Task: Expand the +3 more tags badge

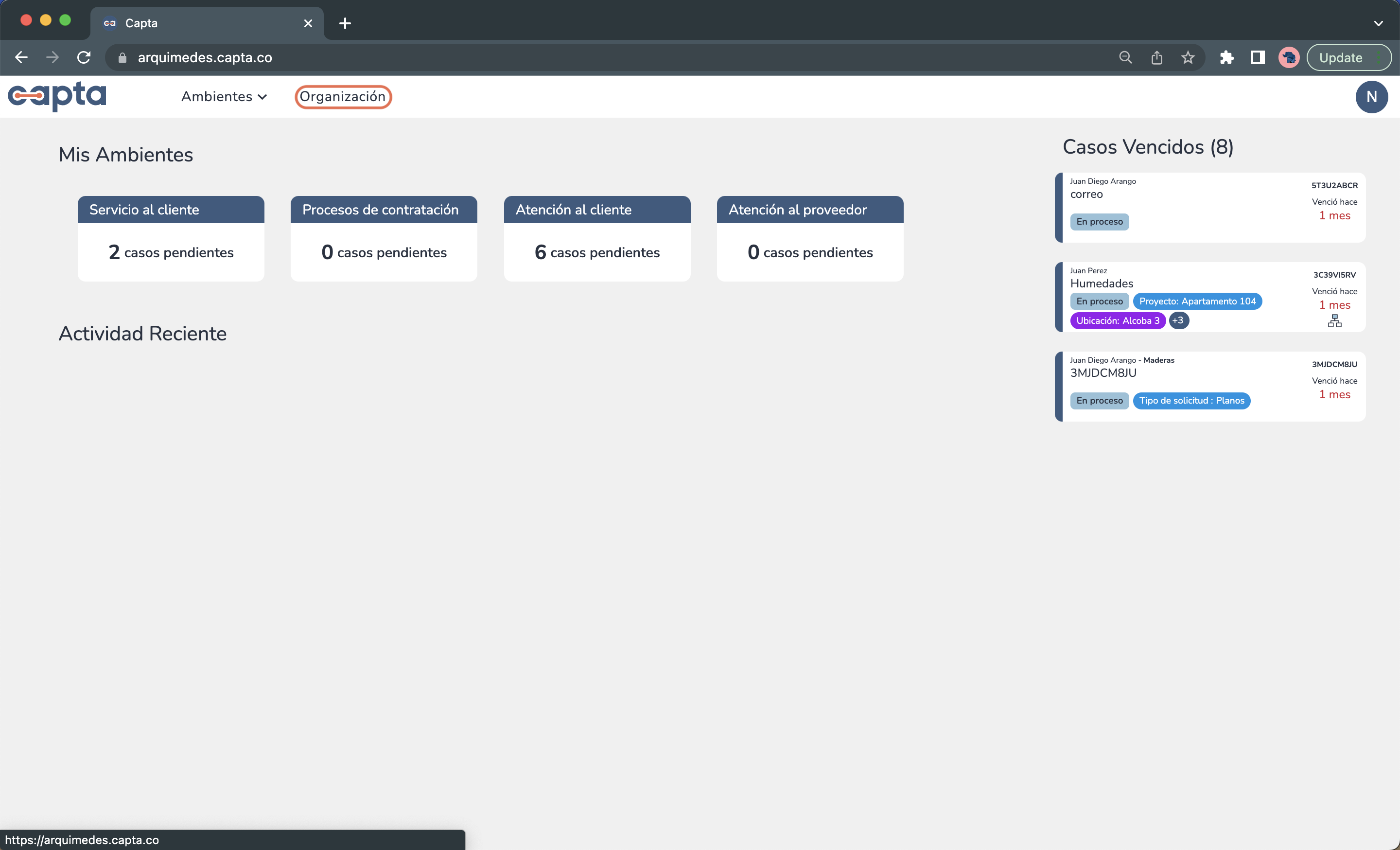Action: pos(1178,320)
